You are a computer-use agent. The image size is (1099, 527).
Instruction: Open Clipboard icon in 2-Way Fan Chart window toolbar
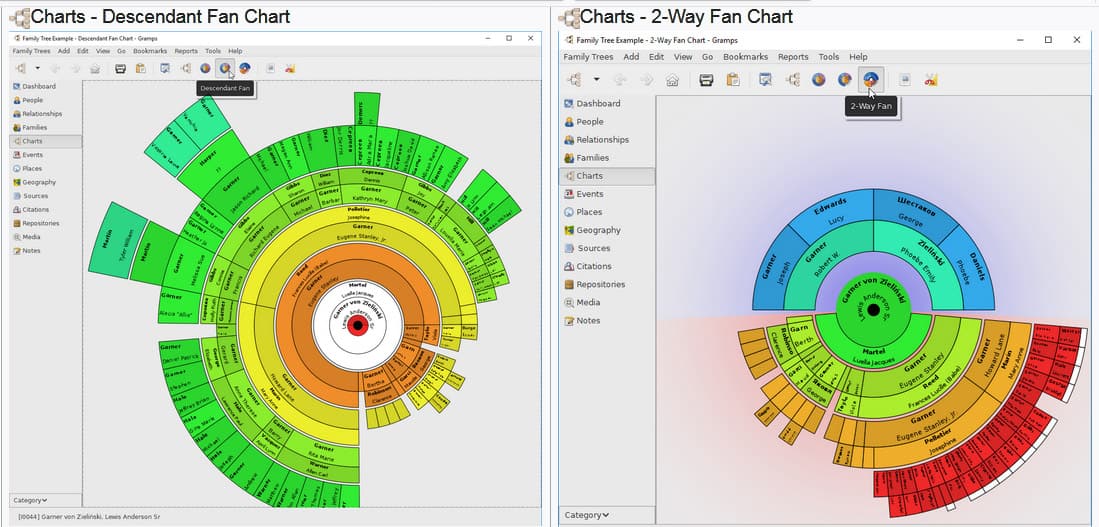(x=733, y=80)
